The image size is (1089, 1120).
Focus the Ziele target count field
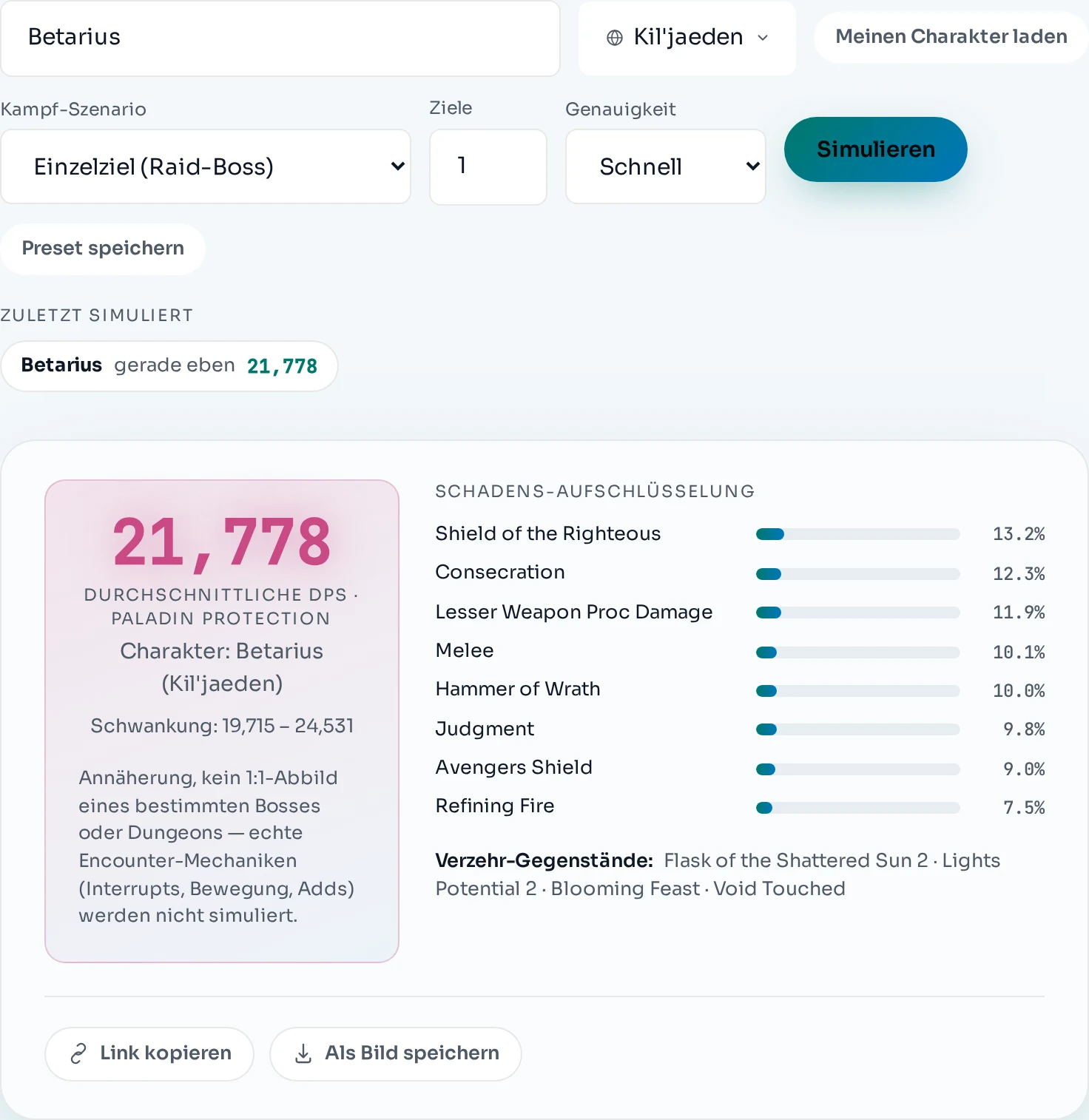488,166
